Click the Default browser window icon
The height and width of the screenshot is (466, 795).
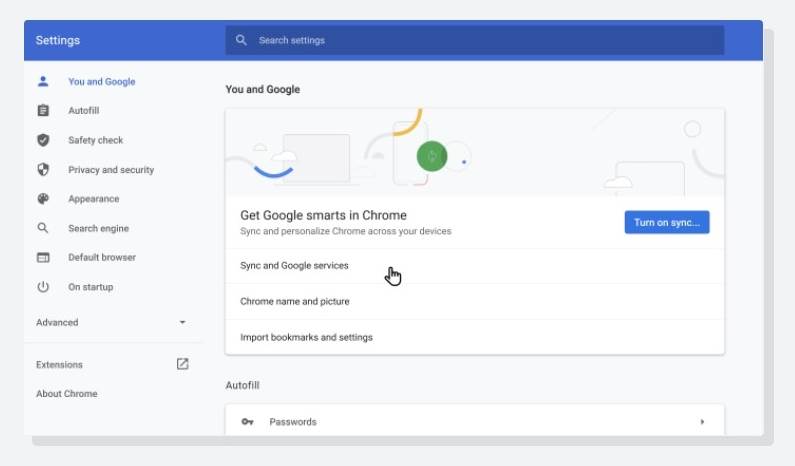[x=43, y=257]
